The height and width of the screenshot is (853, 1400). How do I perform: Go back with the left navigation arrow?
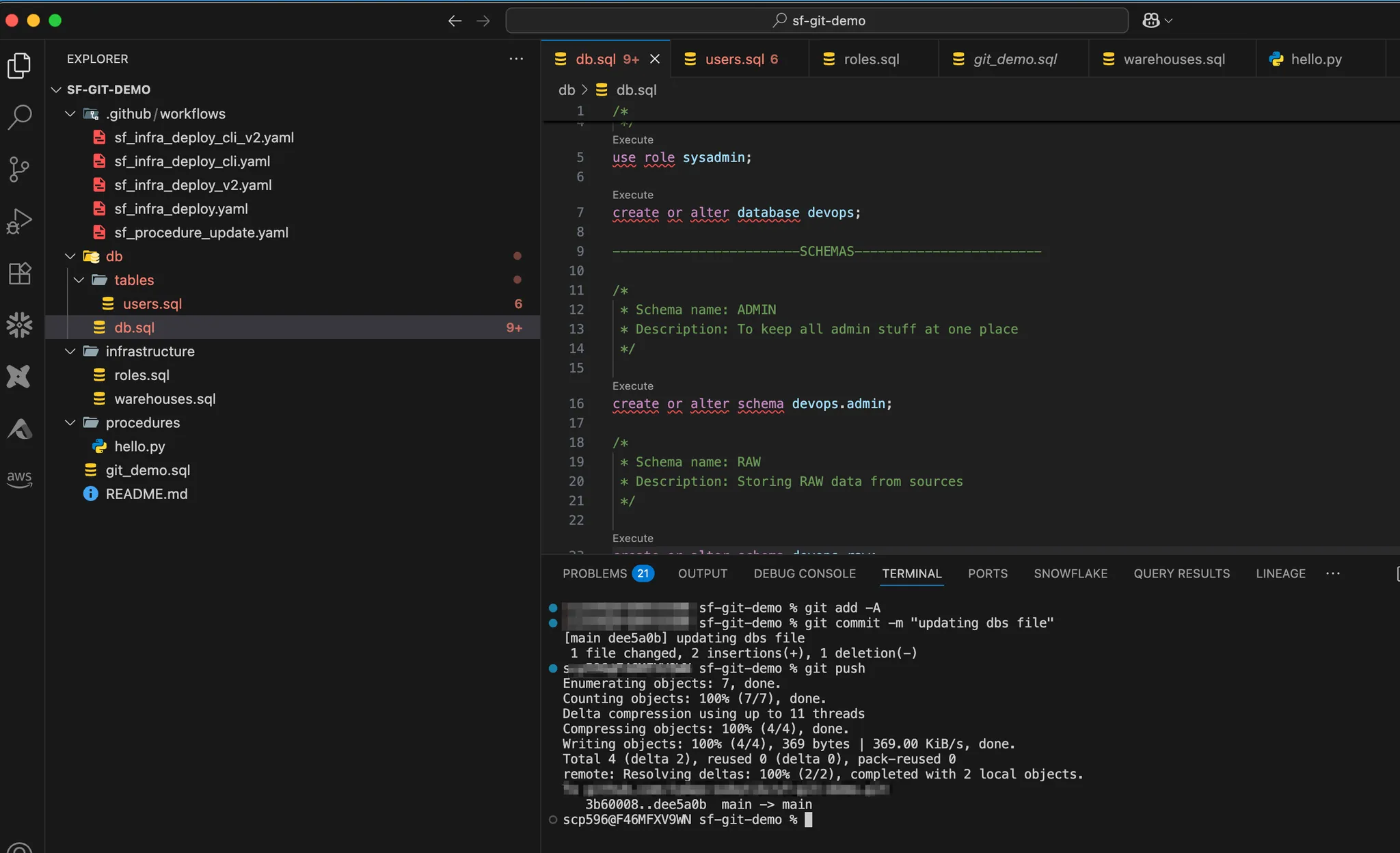tap(455, 21)
